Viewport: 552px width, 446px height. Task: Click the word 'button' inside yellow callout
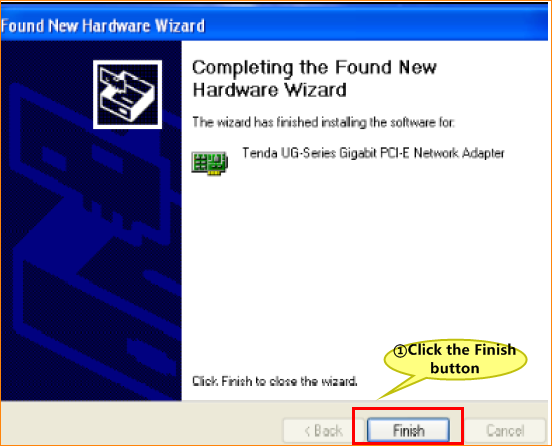pyautogui.click(x=455, y=369)
